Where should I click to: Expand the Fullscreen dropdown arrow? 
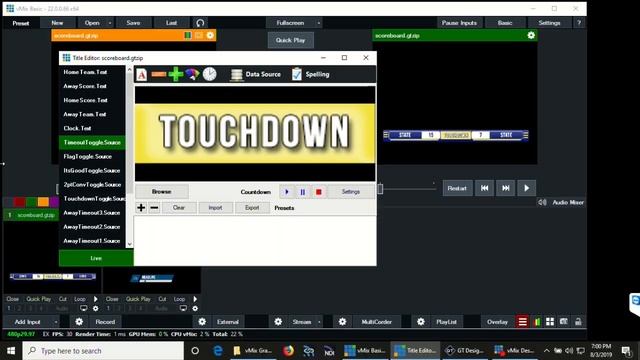319,23
